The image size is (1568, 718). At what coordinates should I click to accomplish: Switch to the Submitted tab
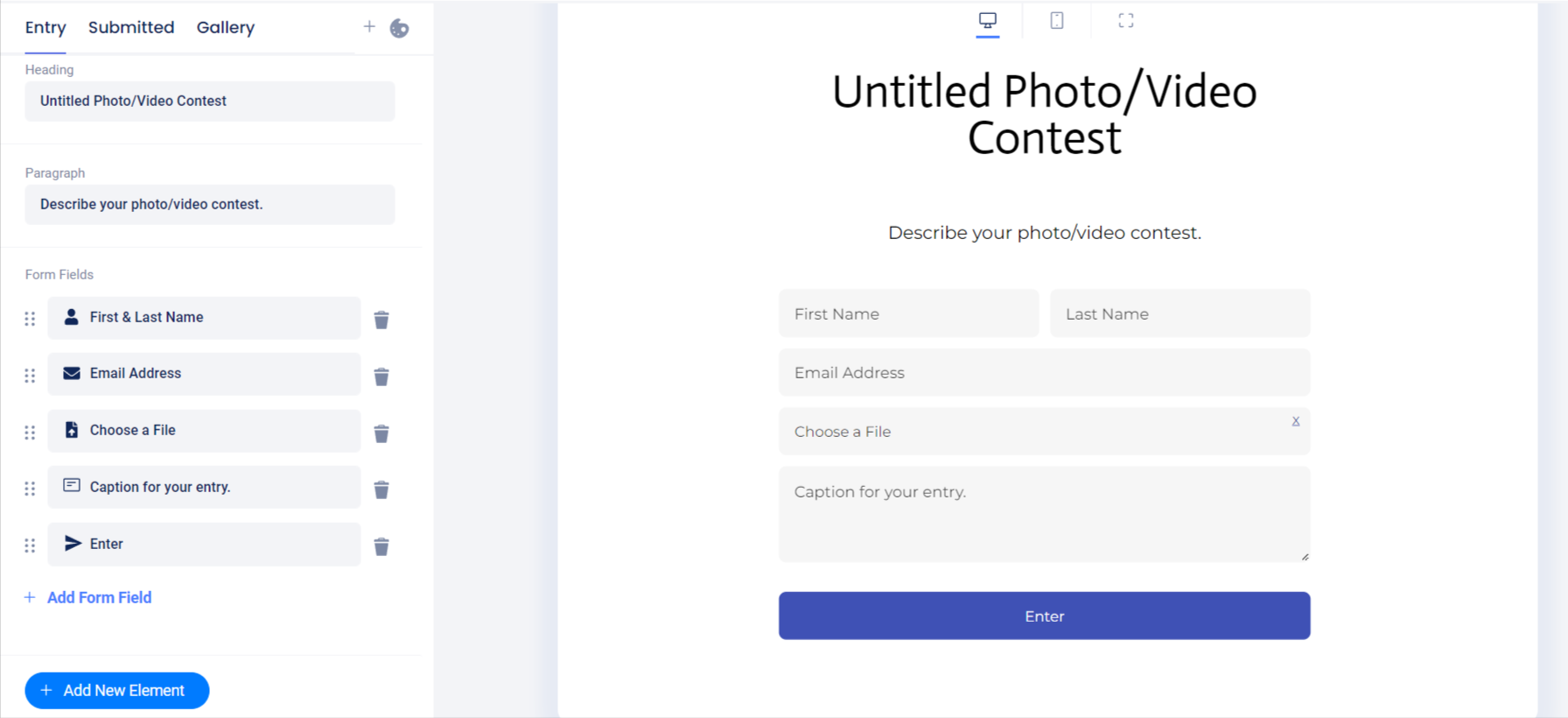(131, 27)
